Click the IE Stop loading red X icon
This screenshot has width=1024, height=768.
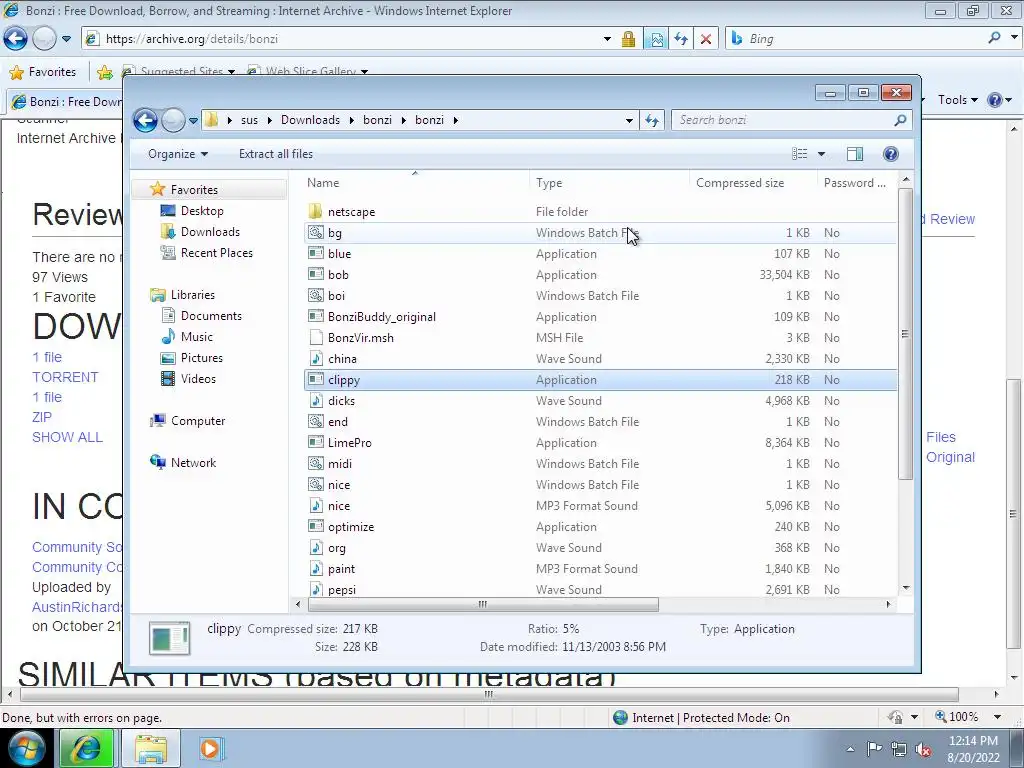(x=706, y=39)
